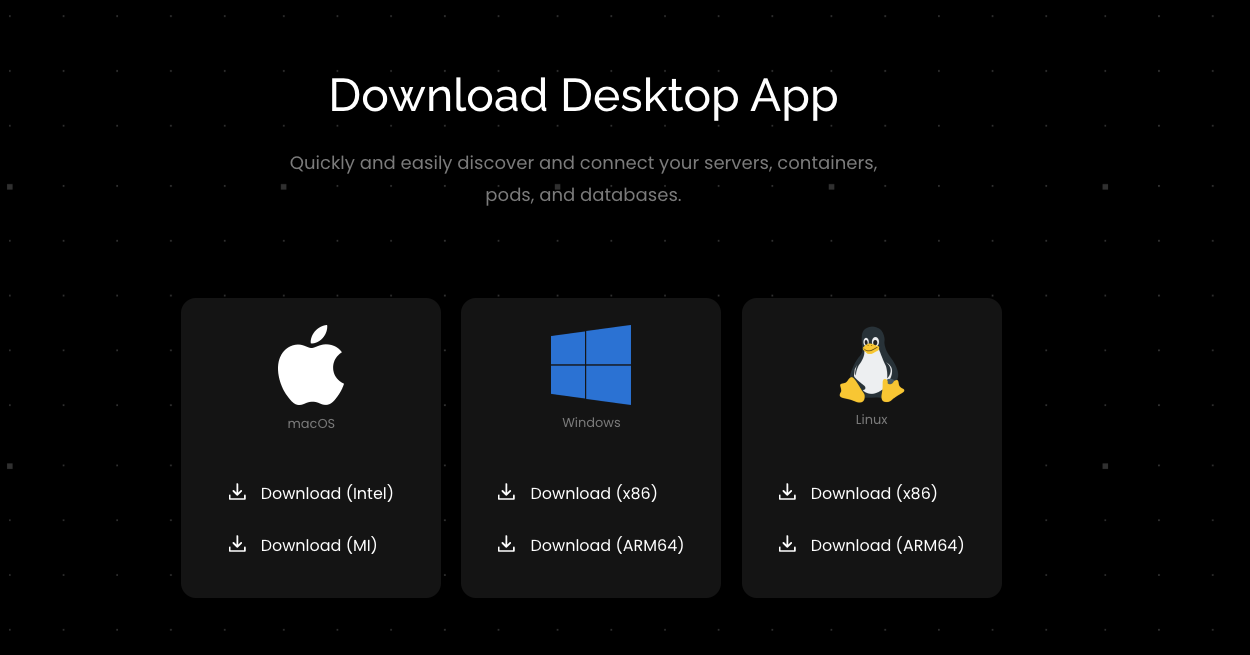The image size is (1250, 655).
Task: Download the Windows x86 build
Action: point(594,493)
